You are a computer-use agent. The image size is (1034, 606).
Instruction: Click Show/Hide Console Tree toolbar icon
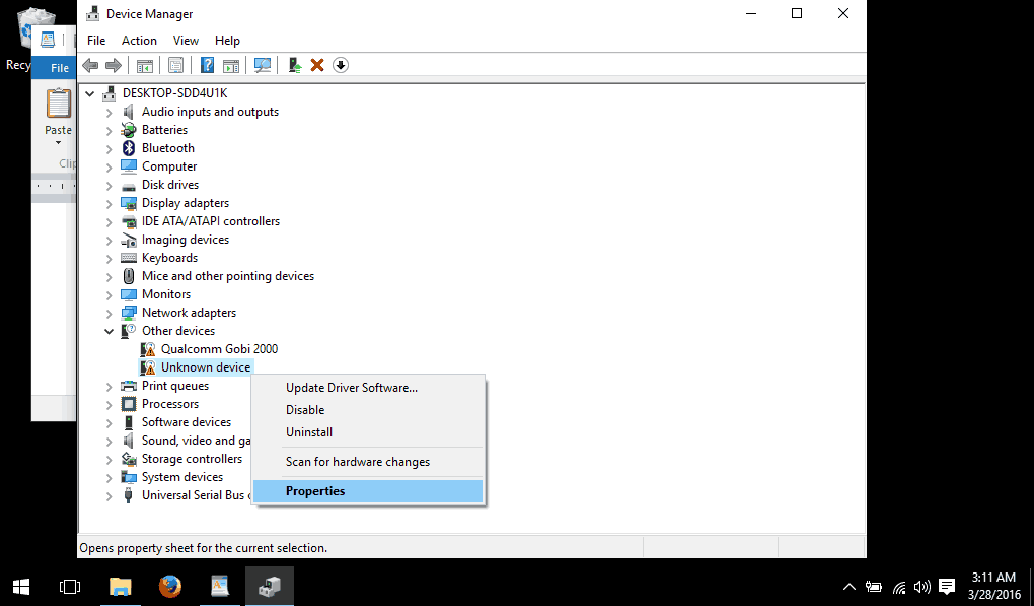click(144, 65)
